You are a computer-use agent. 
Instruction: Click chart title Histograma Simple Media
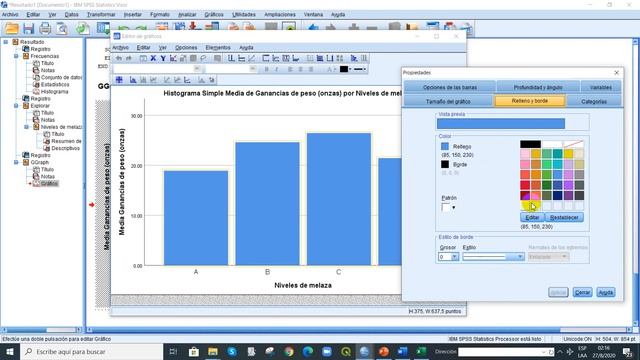[282, 93]
